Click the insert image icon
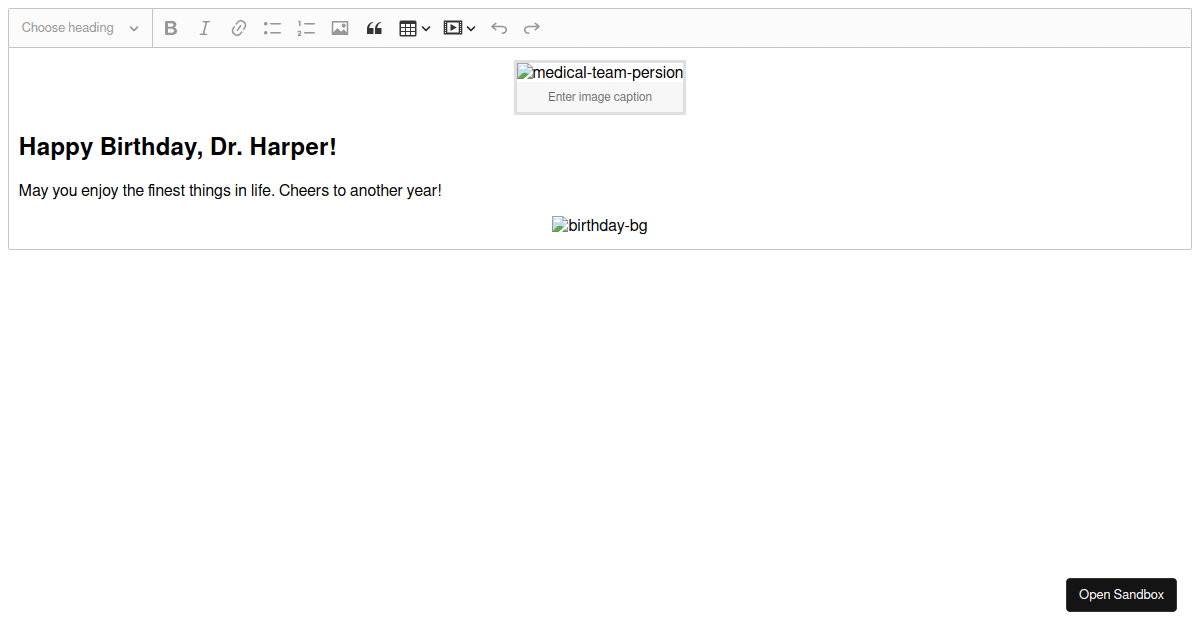The width and height of the screenshot is (1200, 630). pos(340,28)
